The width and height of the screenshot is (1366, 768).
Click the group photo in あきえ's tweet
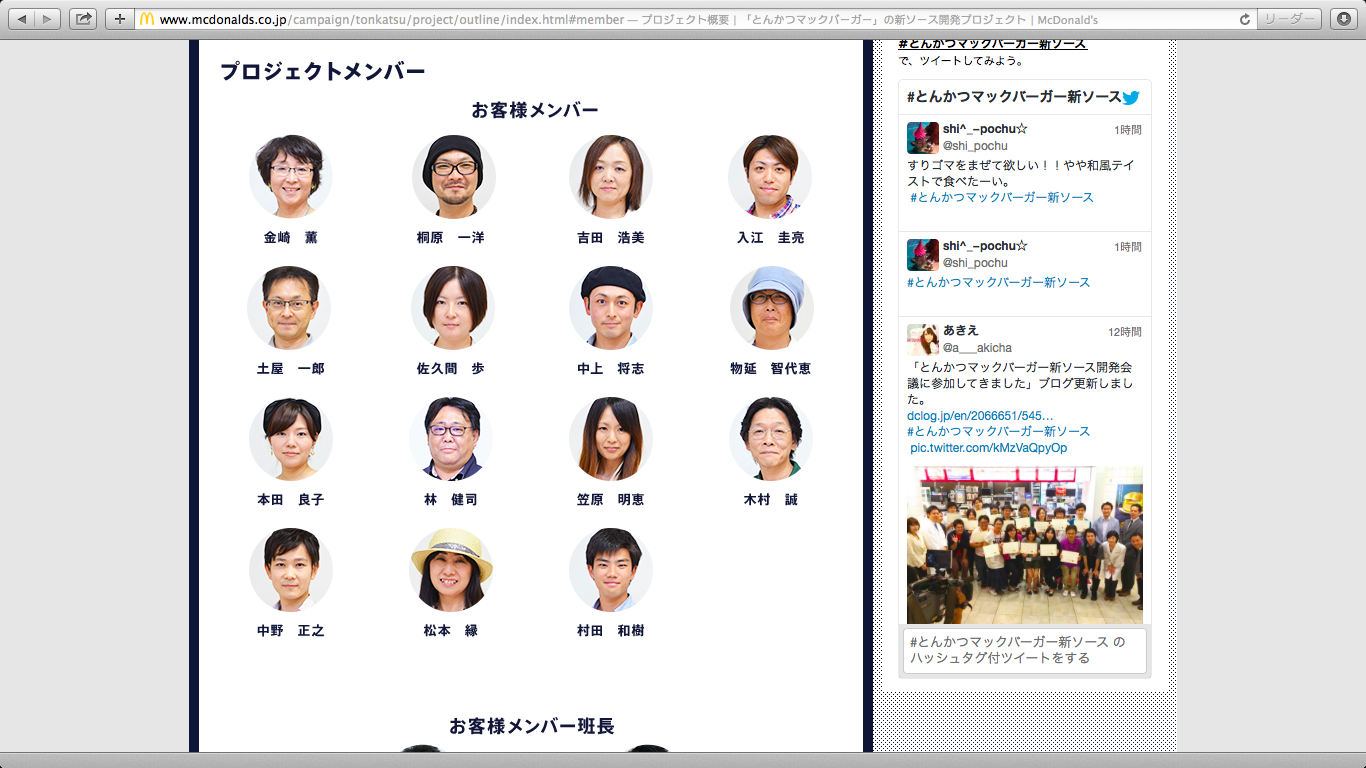tap(1025, 545)
